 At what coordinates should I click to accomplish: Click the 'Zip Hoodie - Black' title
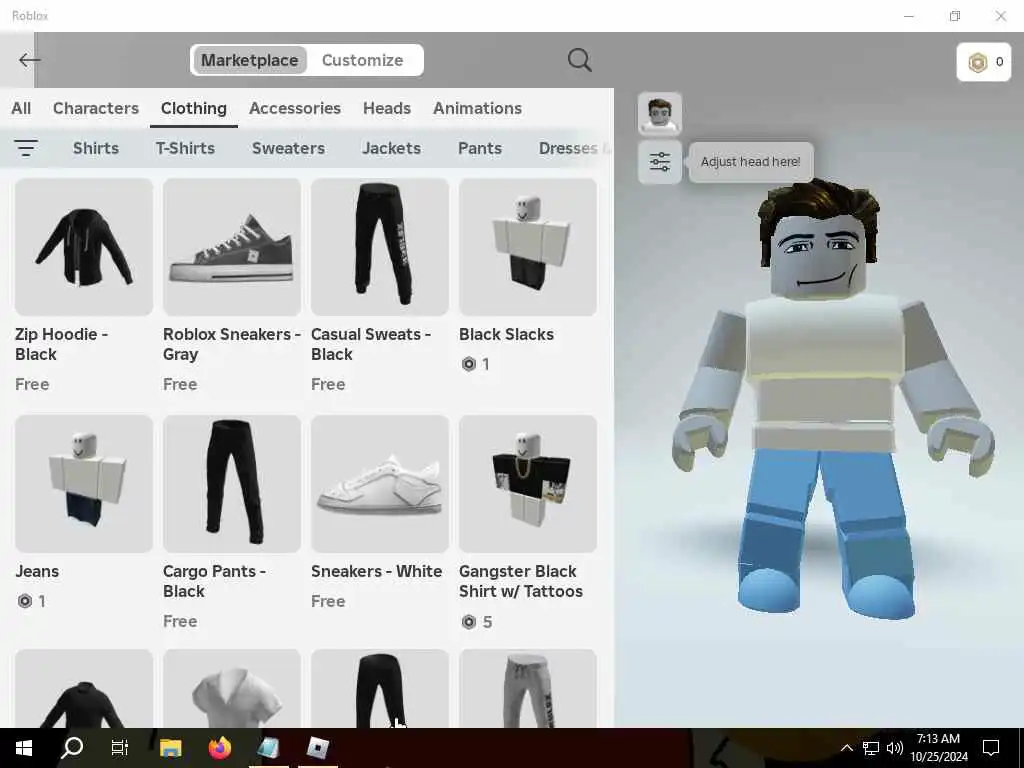61,344
